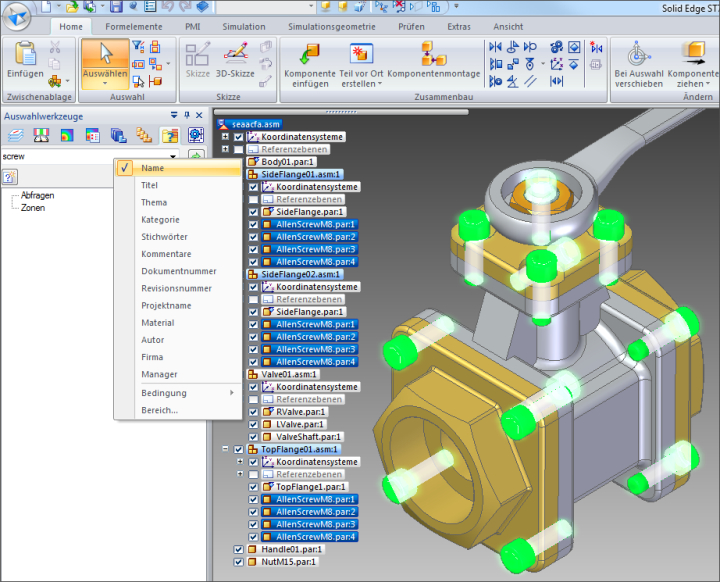Select SideFlange02.asm:1 tree node
Image resolution: width=720 pixels, height=582 pixels.
(x=295, y=274)
